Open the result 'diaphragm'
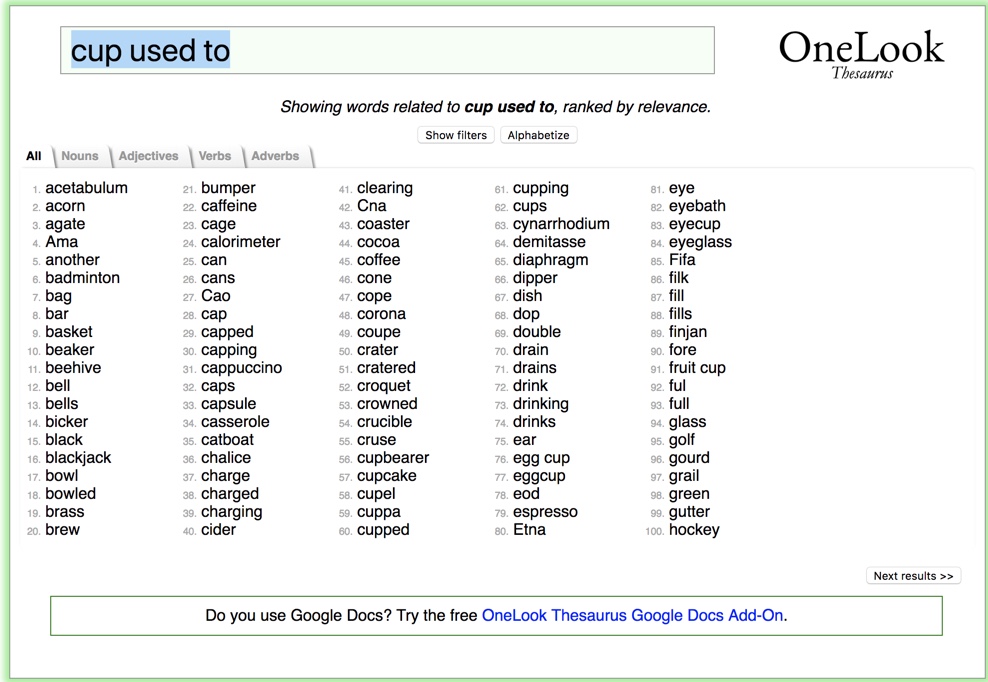988x682 pixels. [x=551, y=260]
